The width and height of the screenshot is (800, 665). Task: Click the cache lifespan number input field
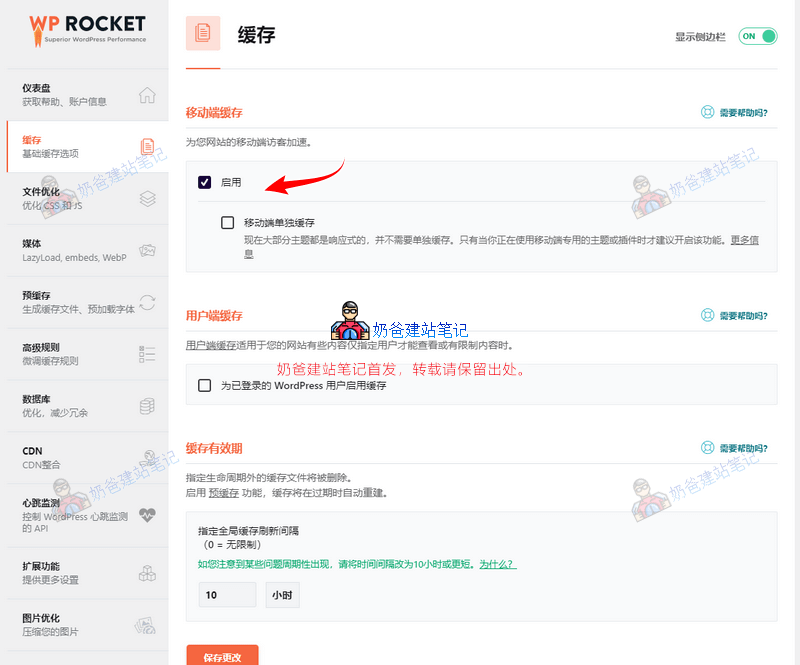(x=227, y=595)
